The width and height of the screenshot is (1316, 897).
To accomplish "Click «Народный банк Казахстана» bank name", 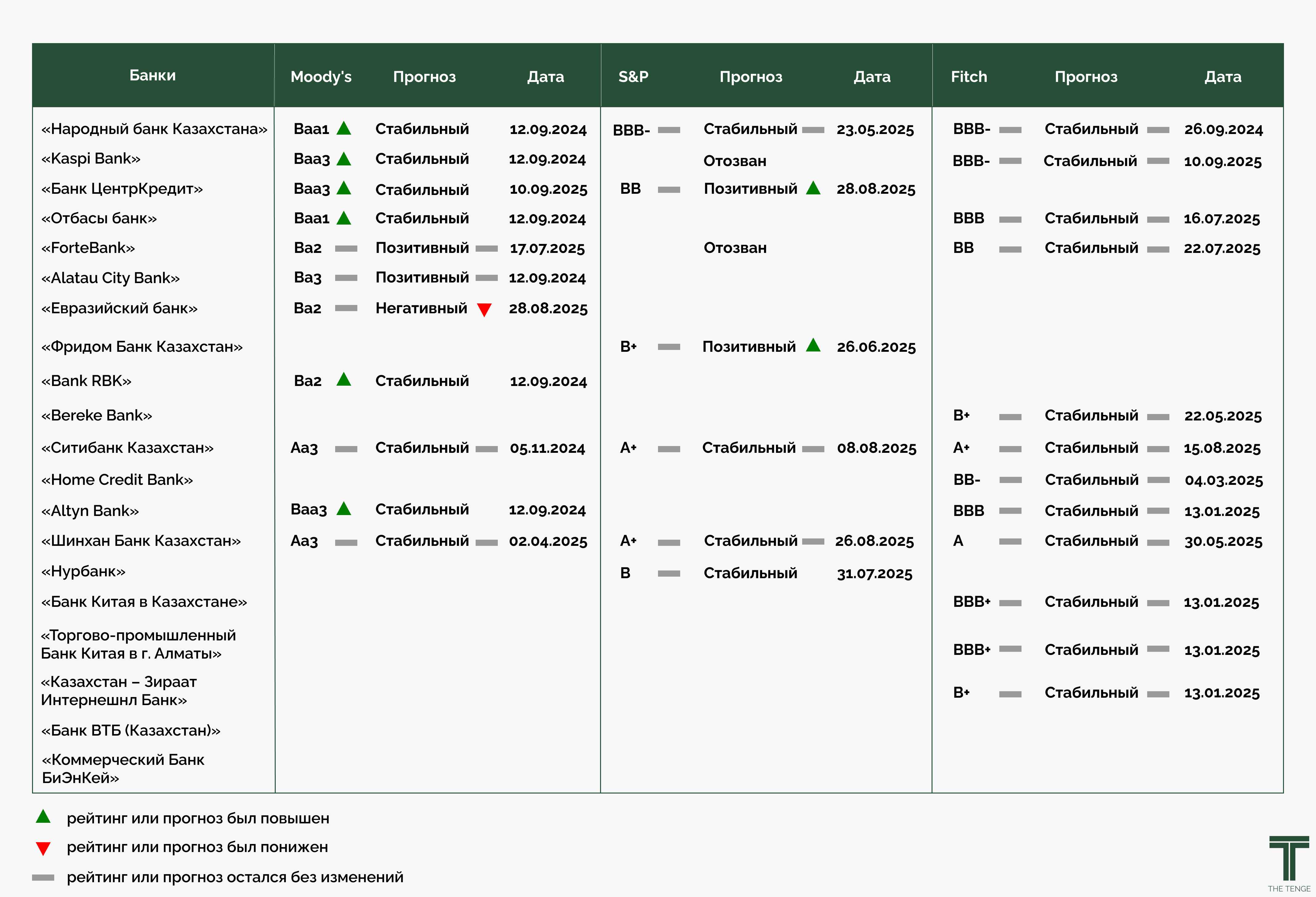I will tap(154, 129).
